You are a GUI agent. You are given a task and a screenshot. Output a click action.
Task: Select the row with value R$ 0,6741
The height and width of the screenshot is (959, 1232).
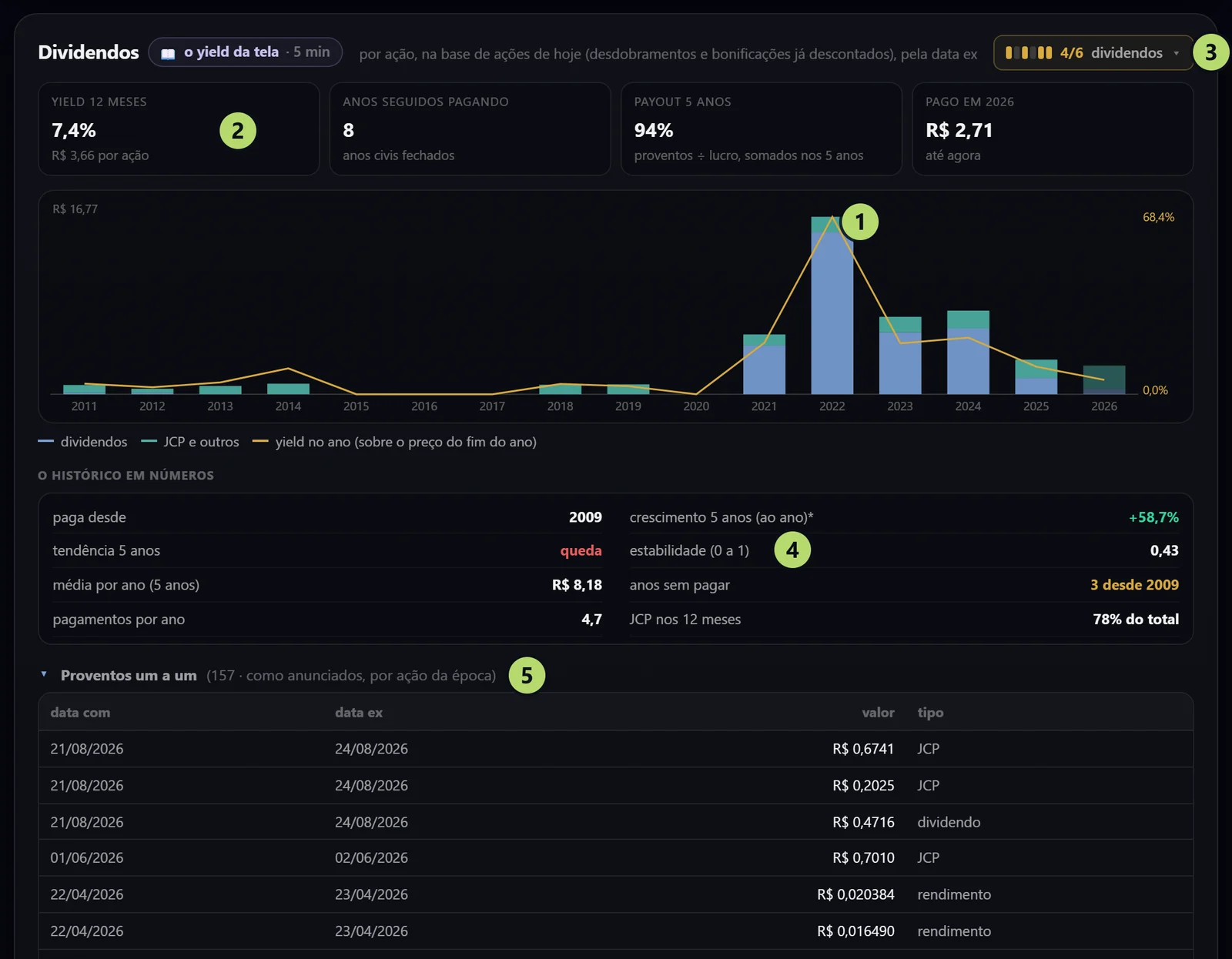point(615,749)
